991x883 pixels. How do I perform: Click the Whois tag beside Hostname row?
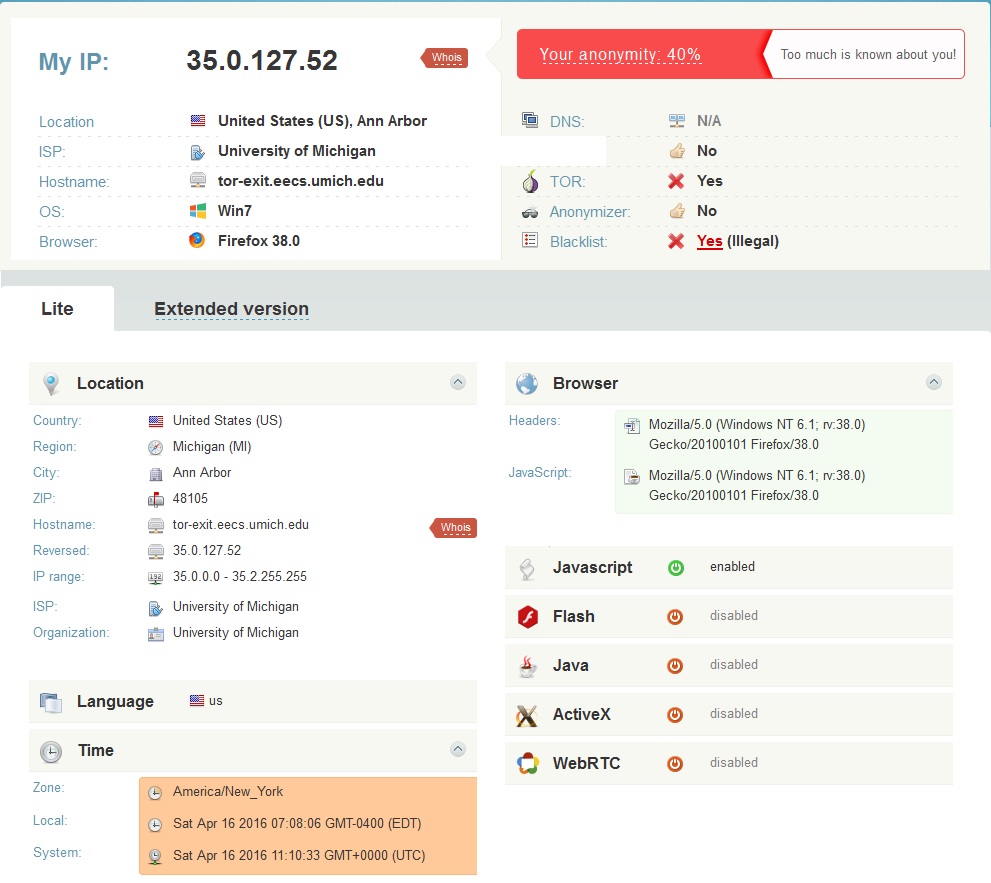[x=454, y=527]
